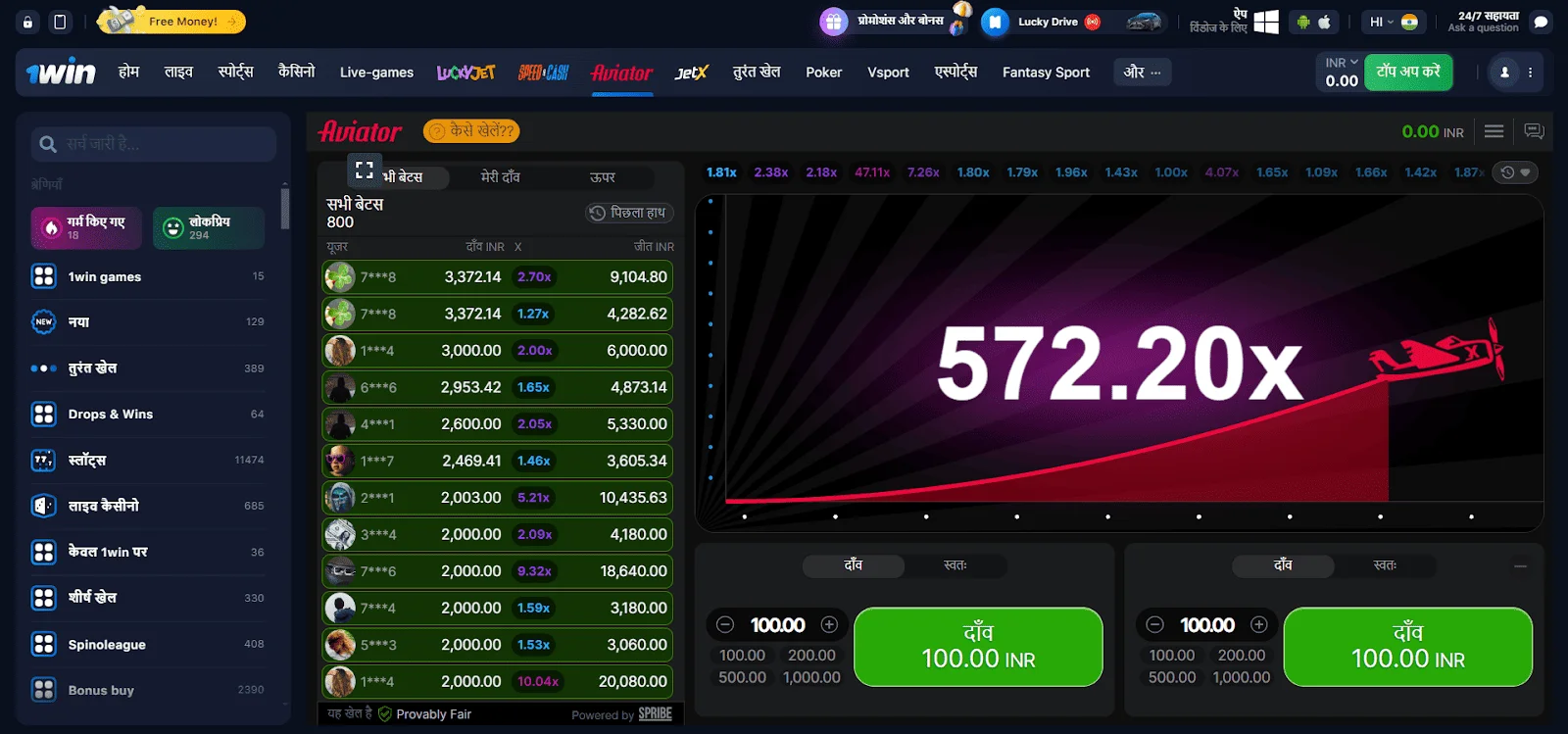Place left bet of 100.00 INR

978,647
